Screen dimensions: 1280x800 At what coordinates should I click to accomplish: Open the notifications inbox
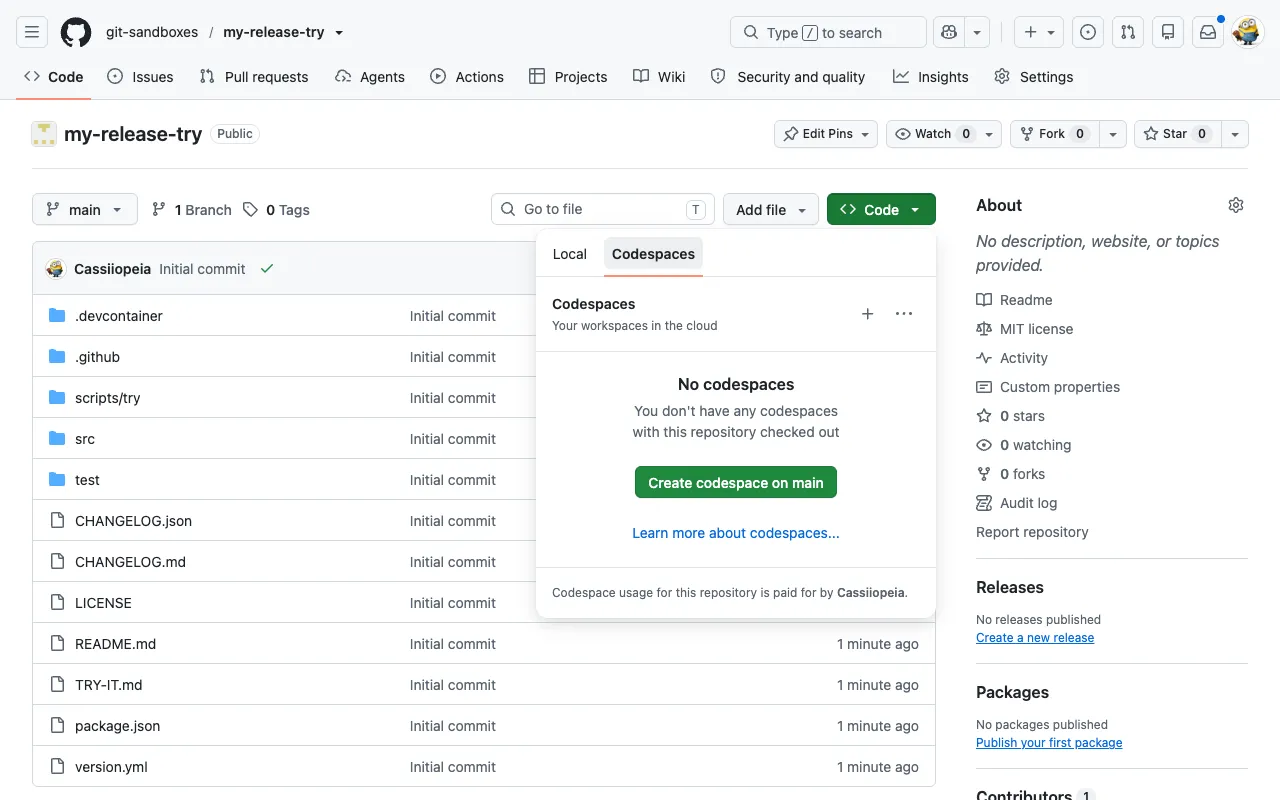tap(1208, 32)
